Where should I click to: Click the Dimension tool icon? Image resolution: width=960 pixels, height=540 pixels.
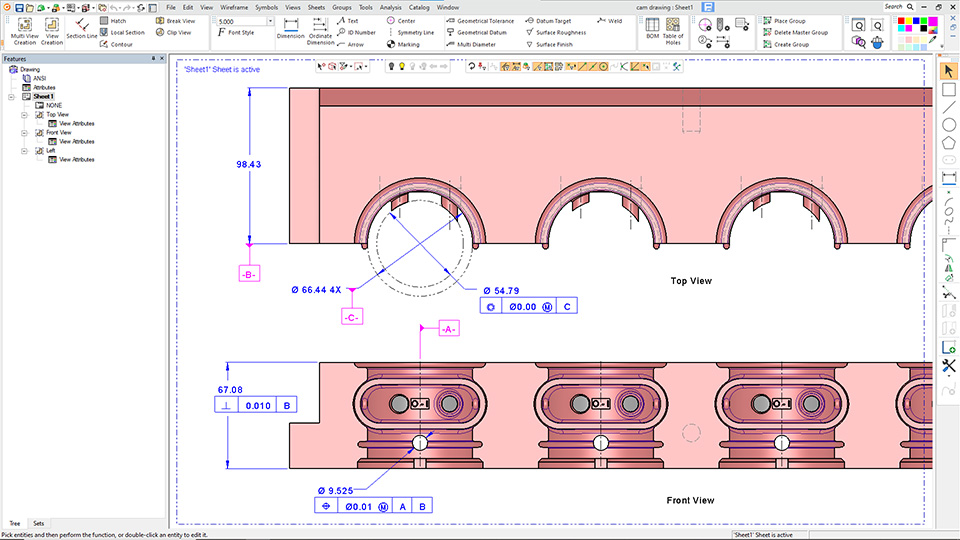pyautogui.click(x=291, y=29)
